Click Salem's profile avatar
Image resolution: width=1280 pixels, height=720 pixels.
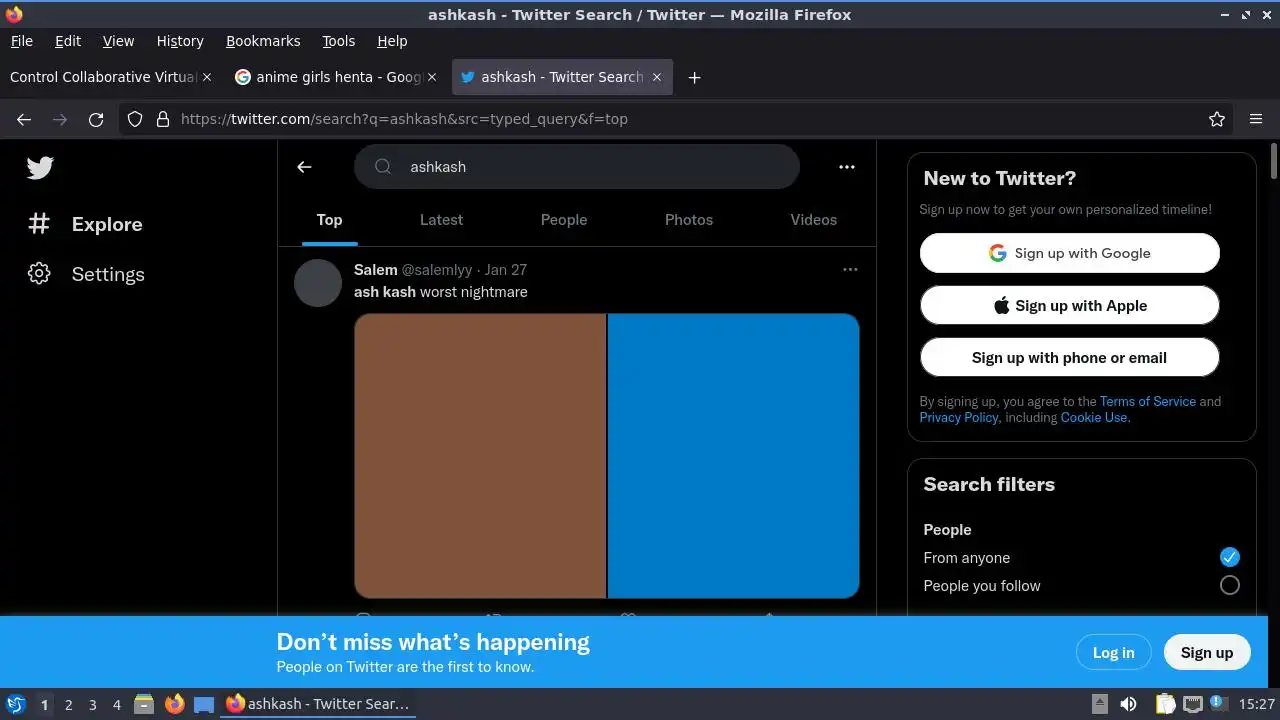(318, 283)
